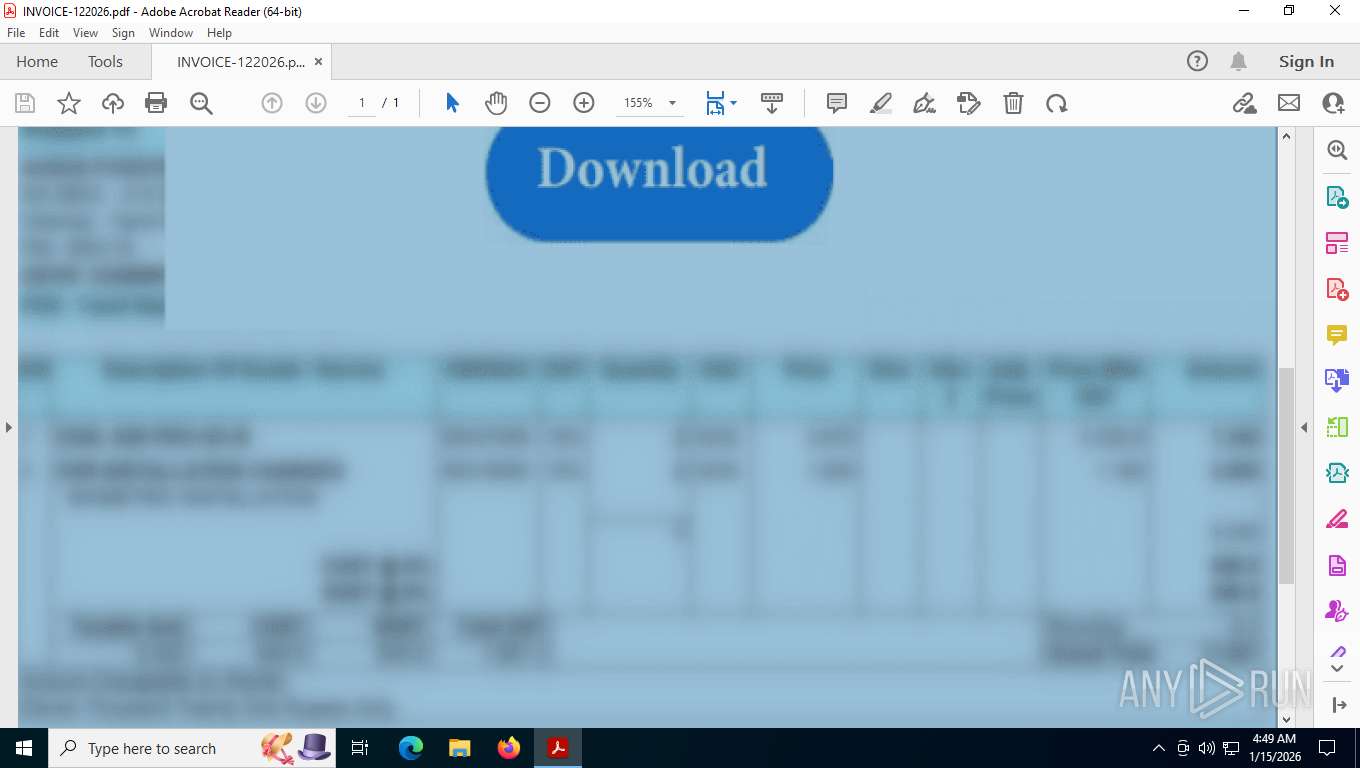The image size is (1360, 768).
Task: Open Firefox from taskbar
Action: pos(509,748)
